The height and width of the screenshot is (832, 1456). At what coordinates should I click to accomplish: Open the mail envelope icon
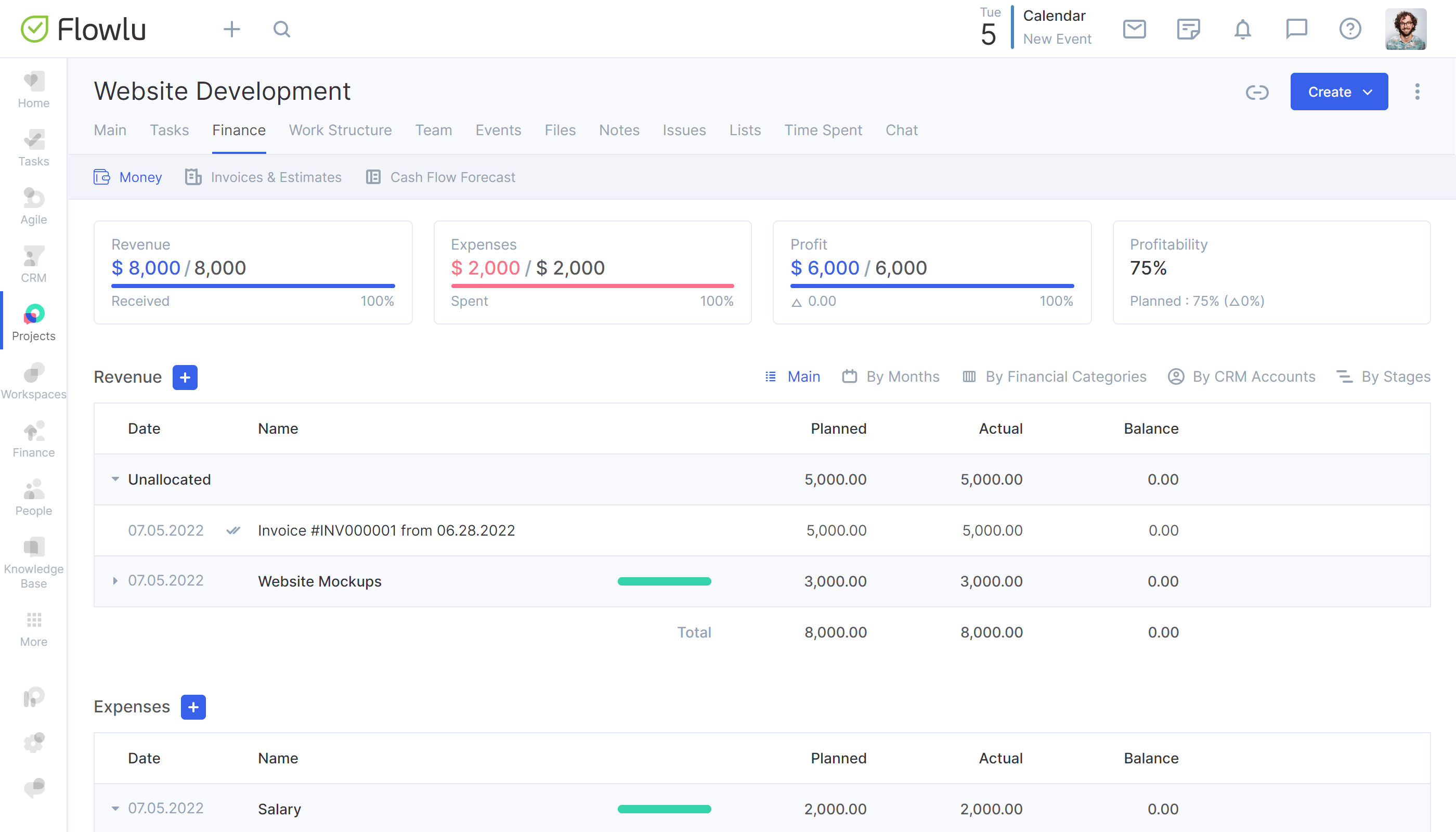coord(1134,29)
